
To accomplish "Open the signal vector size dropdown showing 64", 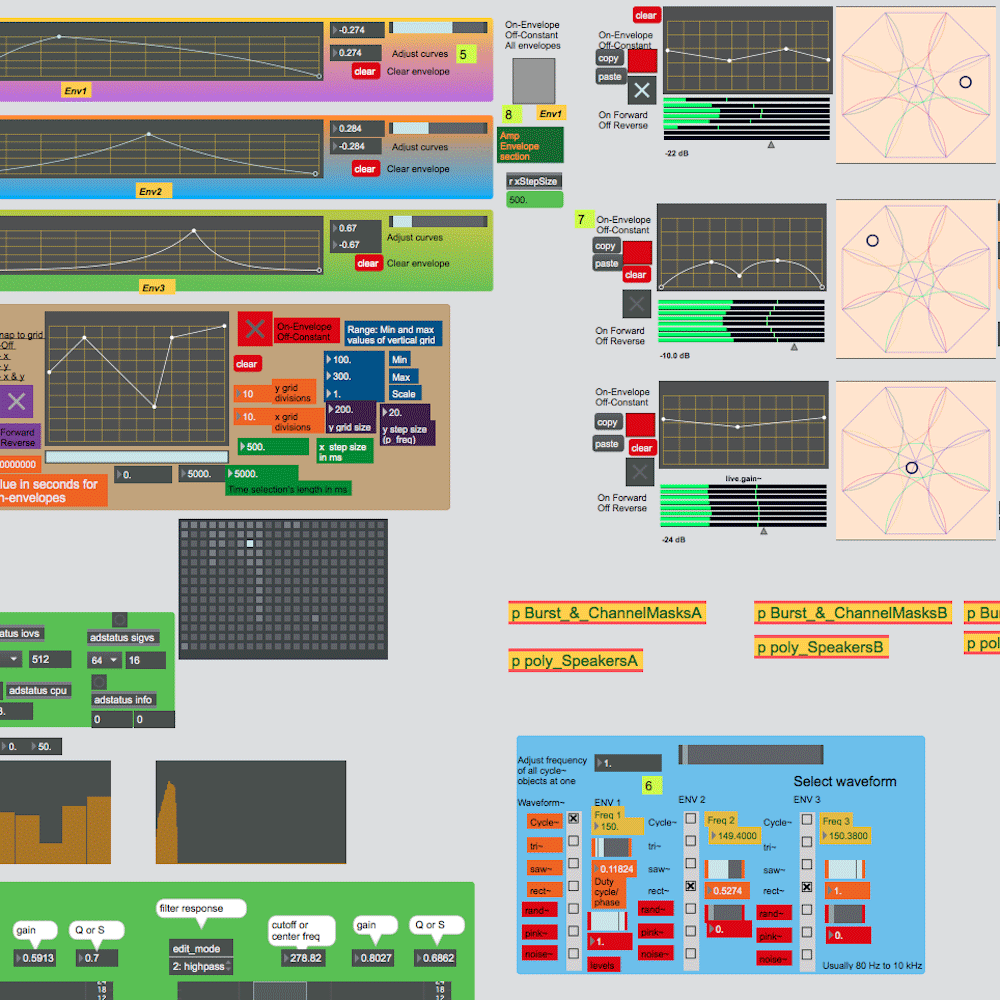I will pos(105,660).
